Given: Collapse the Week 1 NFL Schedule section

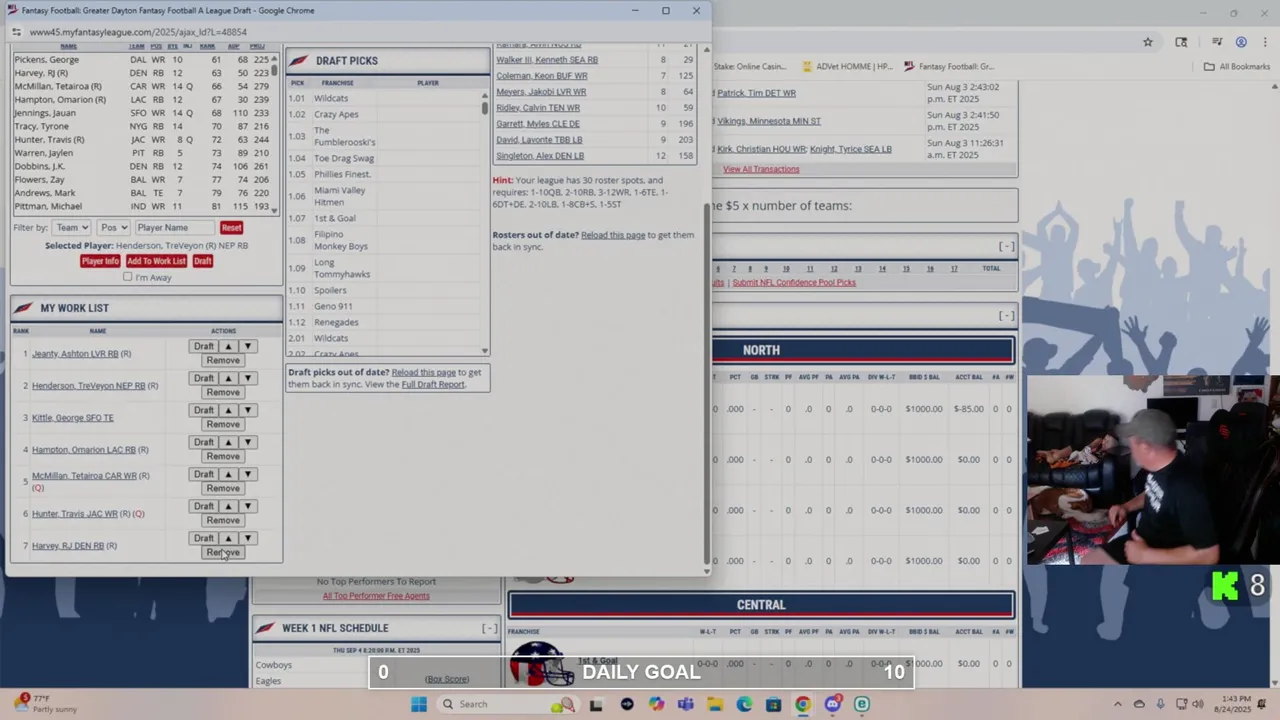Looking at the screenshot, I should point(489,628).
